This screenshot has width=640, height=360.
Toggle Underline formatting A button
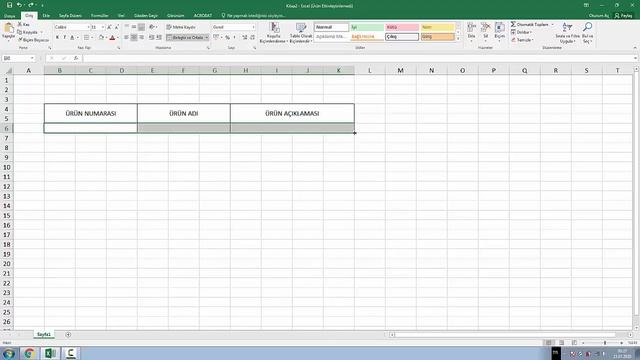pyautogui.click(x=72, y=37)
